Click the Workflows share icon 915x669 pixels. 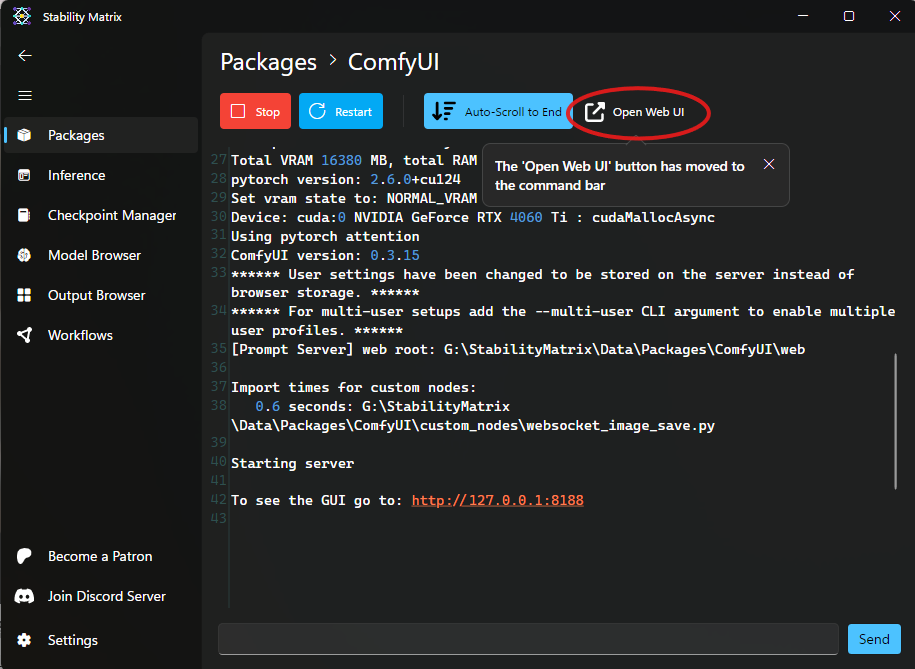(24, 335)
